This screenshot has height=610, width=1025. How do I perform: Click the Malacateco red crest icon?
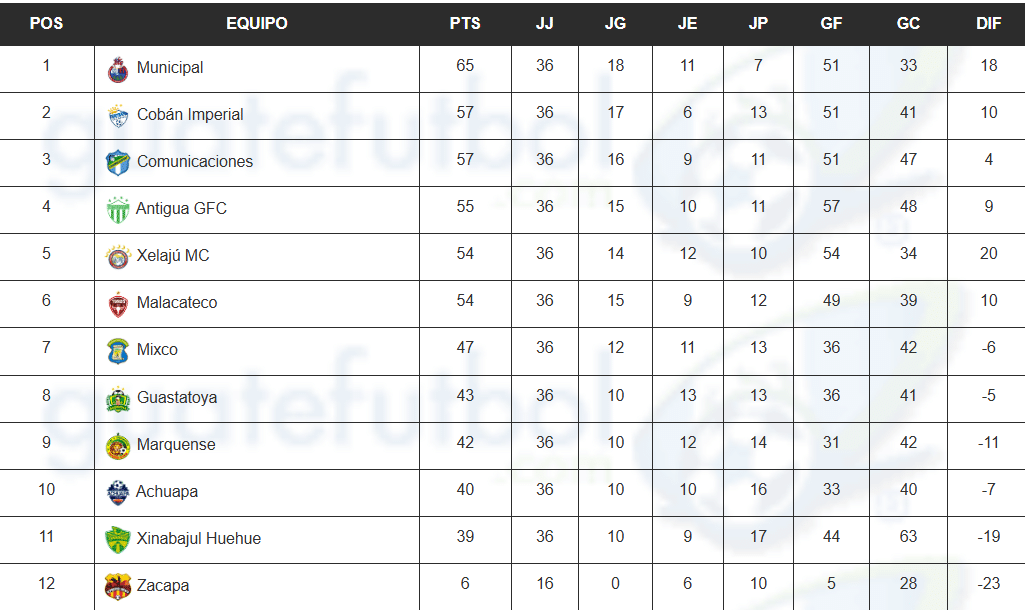pyautogui.click(x=118, y=305)
